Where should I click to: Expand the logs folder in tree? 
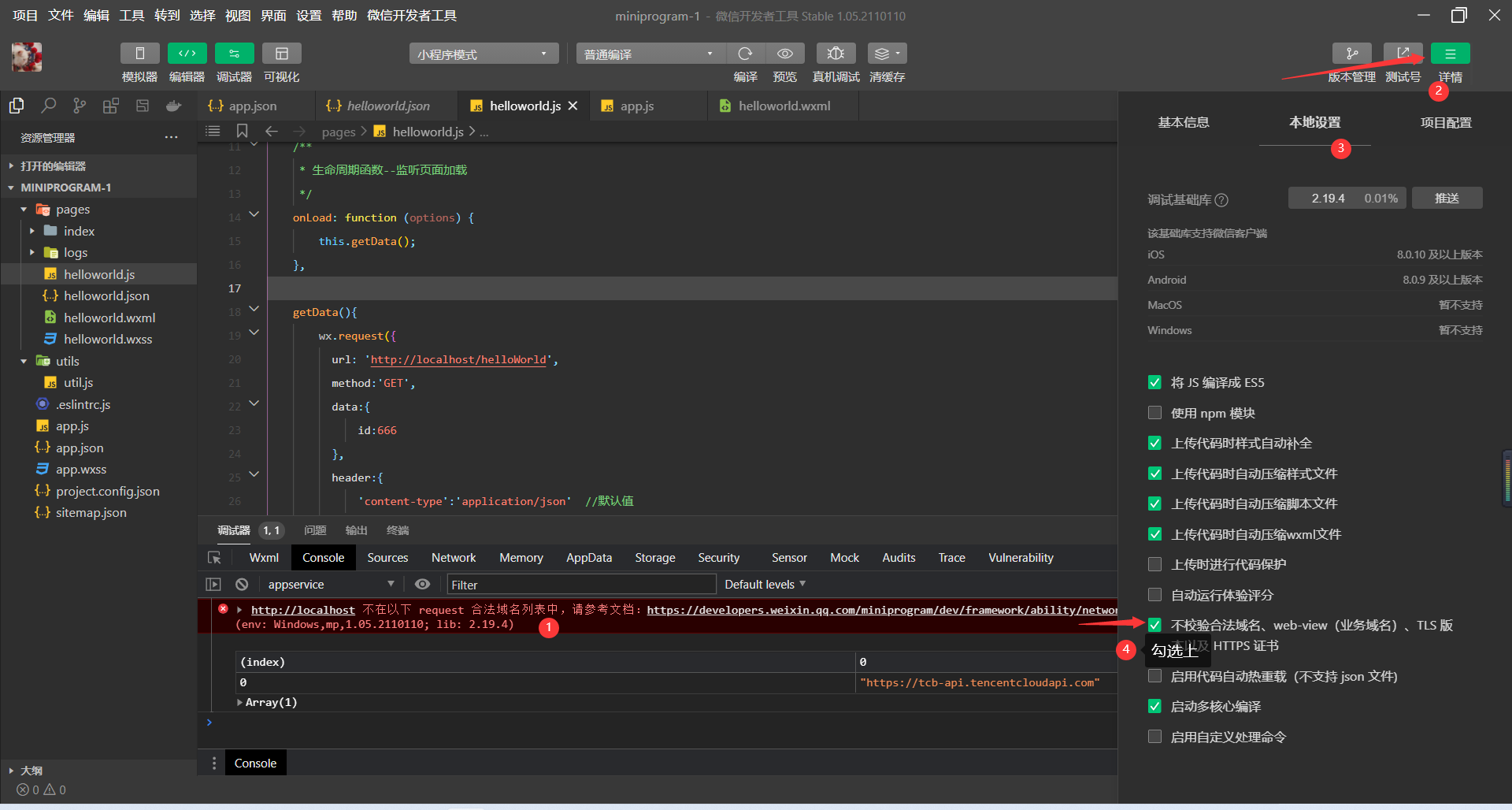coord(32,252)
